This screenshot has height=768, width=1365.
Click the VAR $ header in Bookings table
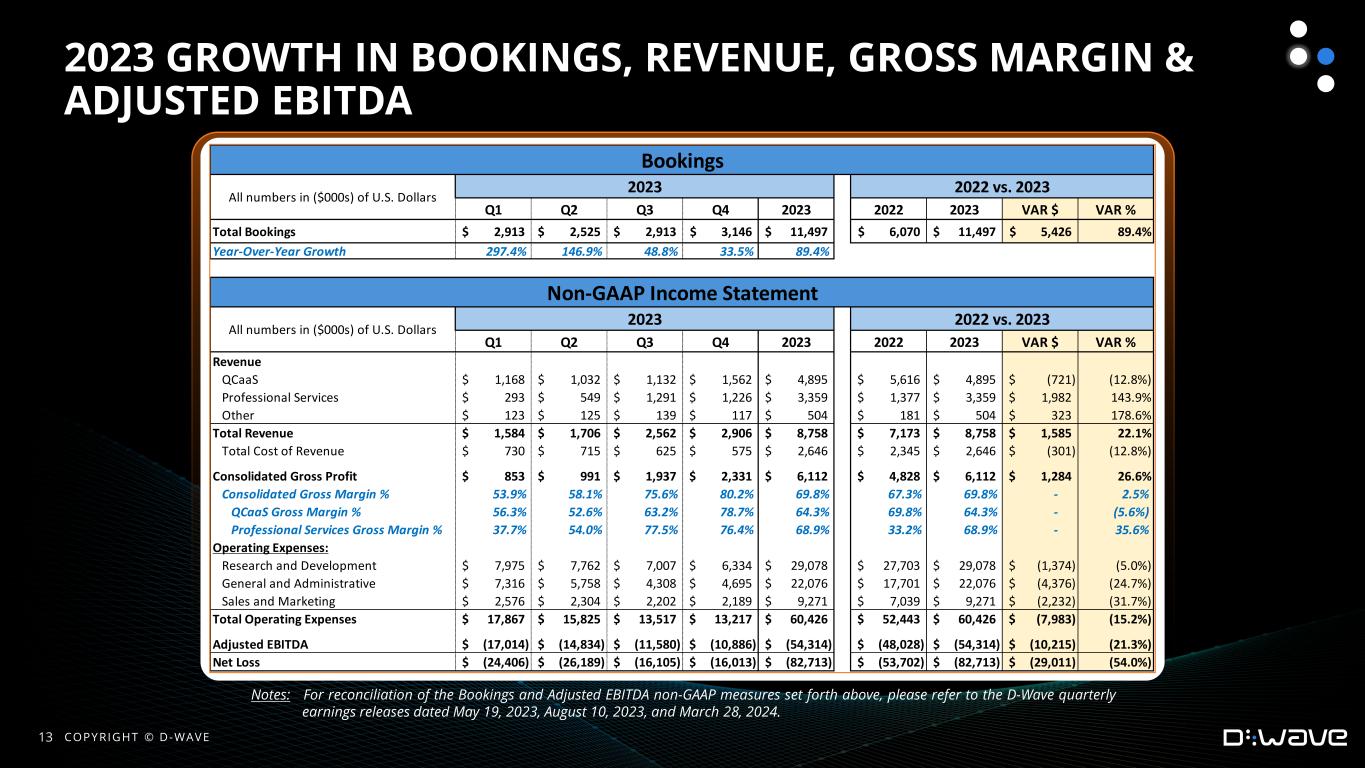(x=1039, y=211)
